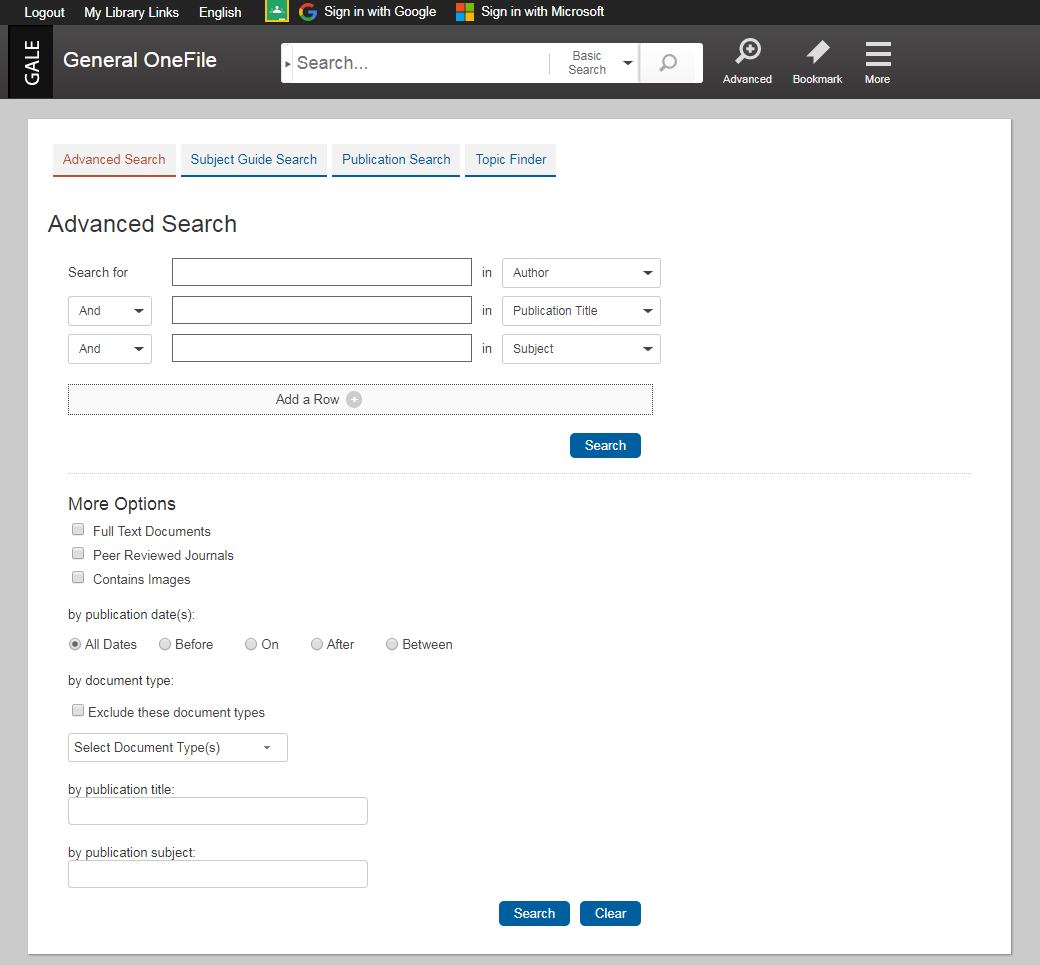Tick the Exclude these document types checkbox
This screenshot has width=1040, height=965.
[78, 711]
